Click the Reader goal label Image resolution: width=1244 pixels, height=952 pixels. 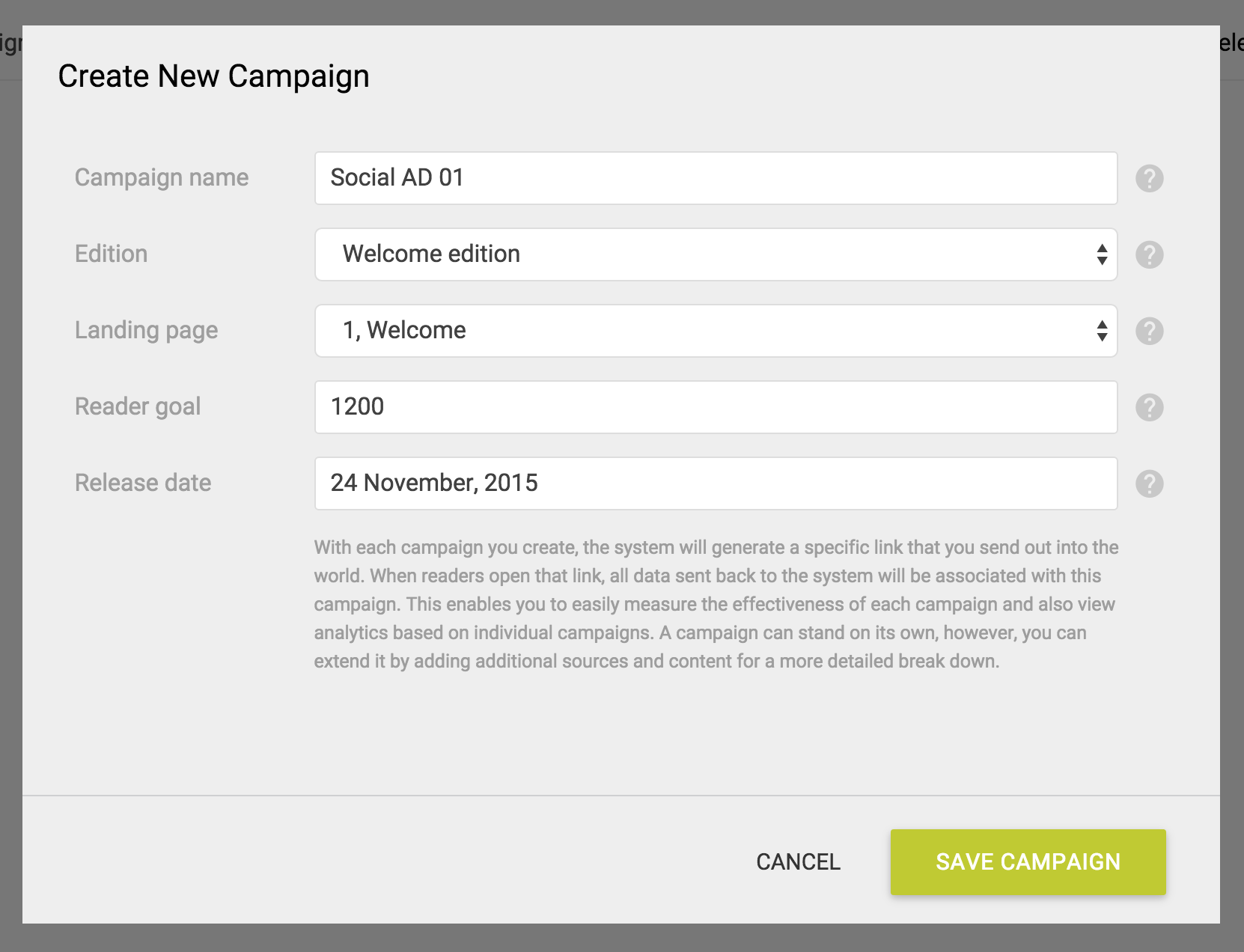[138, 407]
